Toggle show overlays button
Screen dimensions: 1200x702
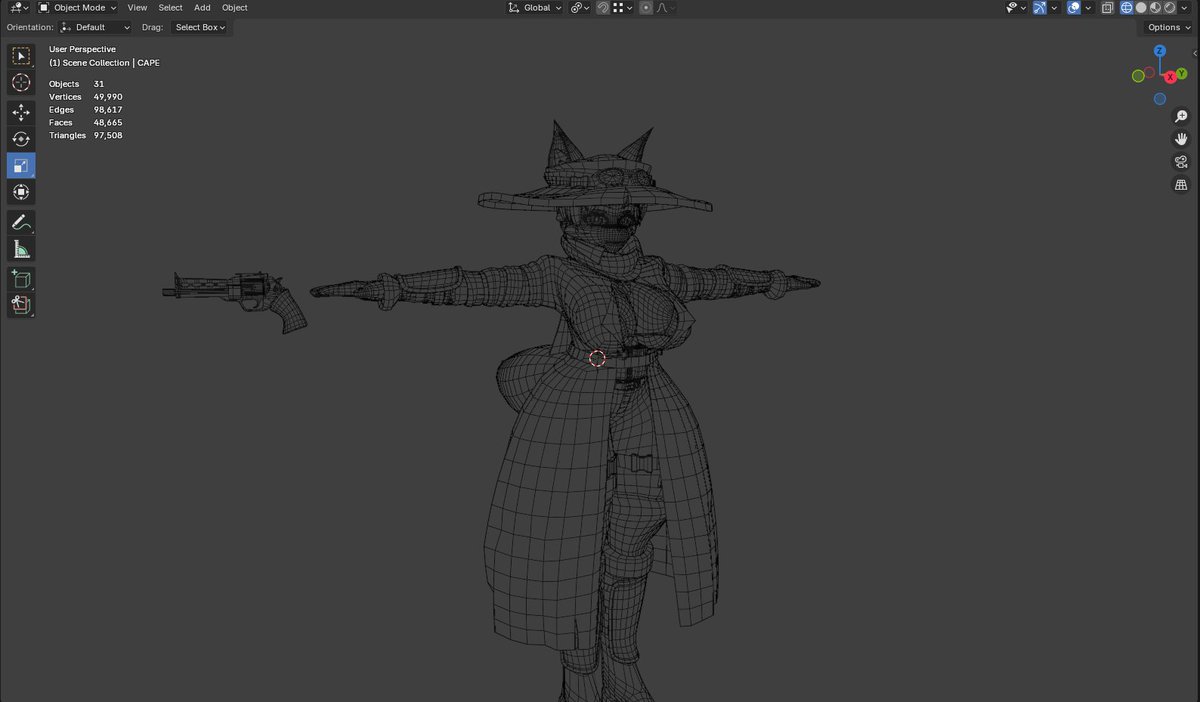point(1074,7)
